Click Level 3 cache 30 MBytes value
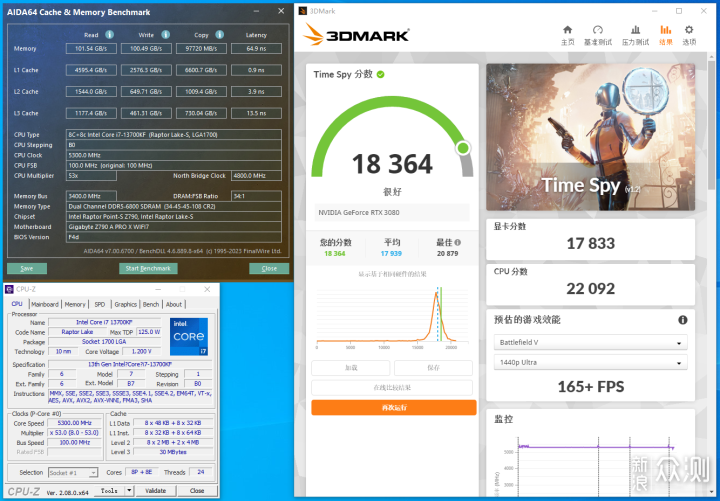The width and height of the screenshot is (720, 501). tap(173, 452)
